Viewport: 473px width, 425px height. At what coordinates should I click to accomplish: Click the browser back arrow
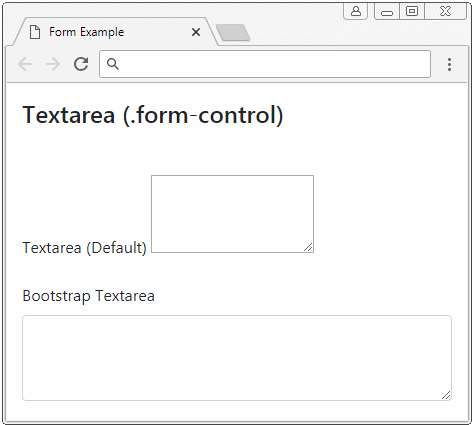(x=25, y=64)
